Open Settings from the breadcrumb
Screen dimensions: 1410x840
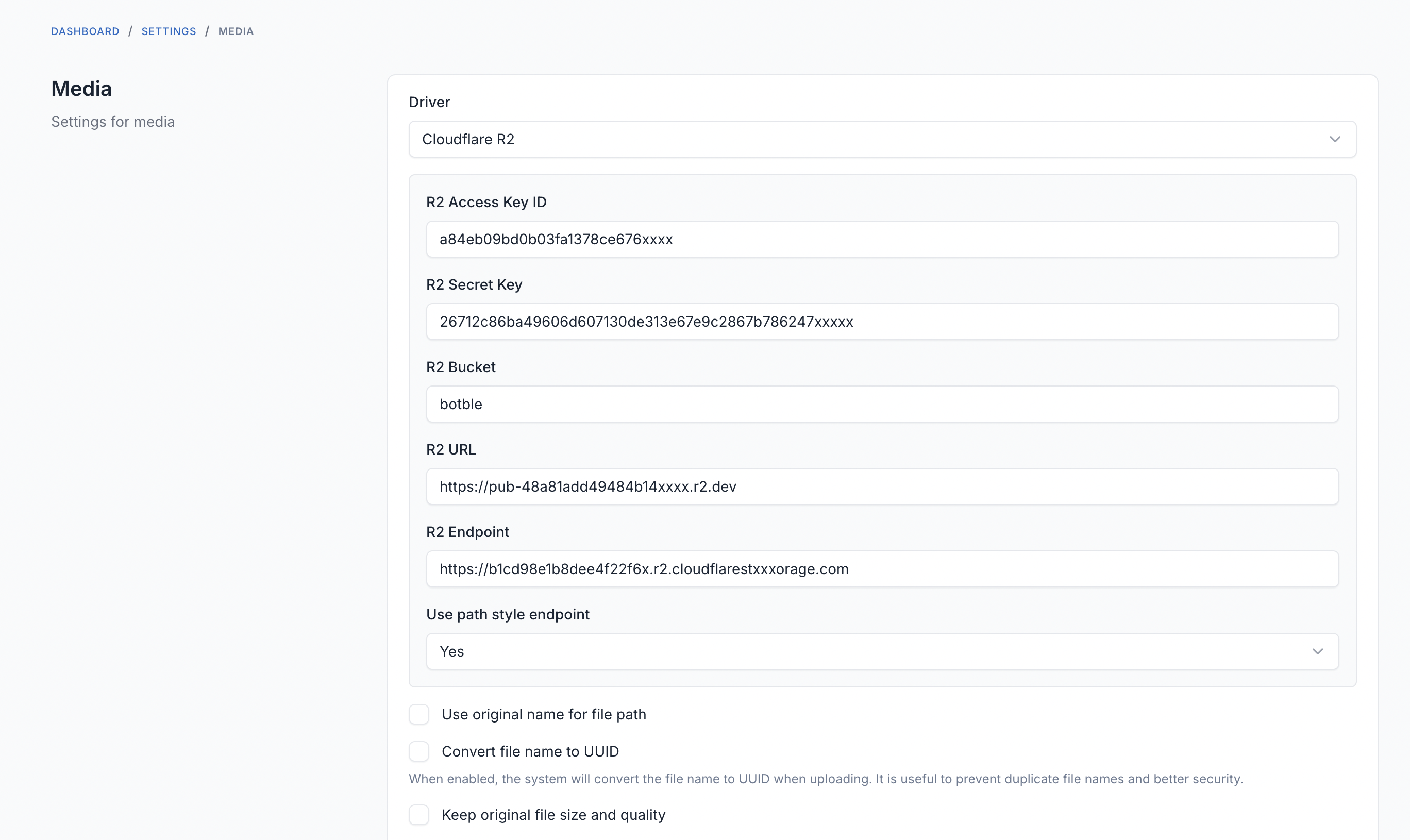(168, 31)
